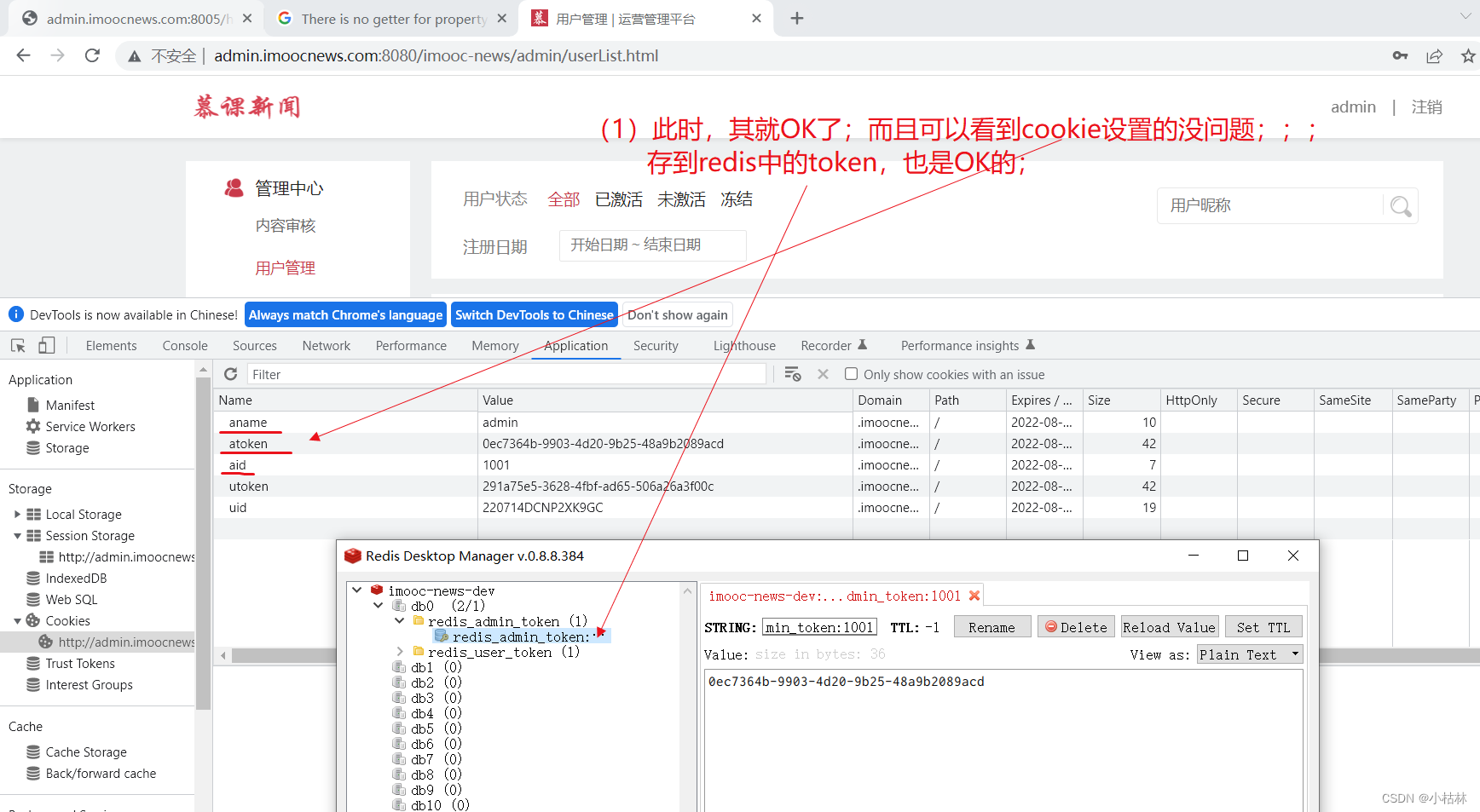Viewport: 1480px width, 812px height.
Task: Check 'Only show cookies with an issue'
Action: (x=851, y=374)
